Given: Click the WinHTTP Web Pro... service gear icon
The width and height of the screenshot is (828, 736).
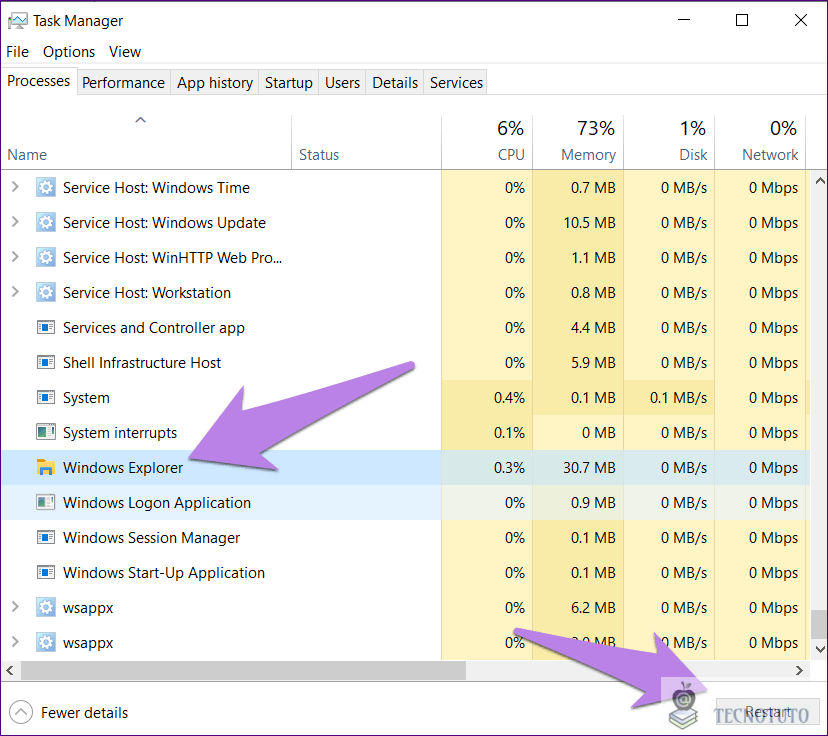Looking at the screenshot, I should pos(46,258).
